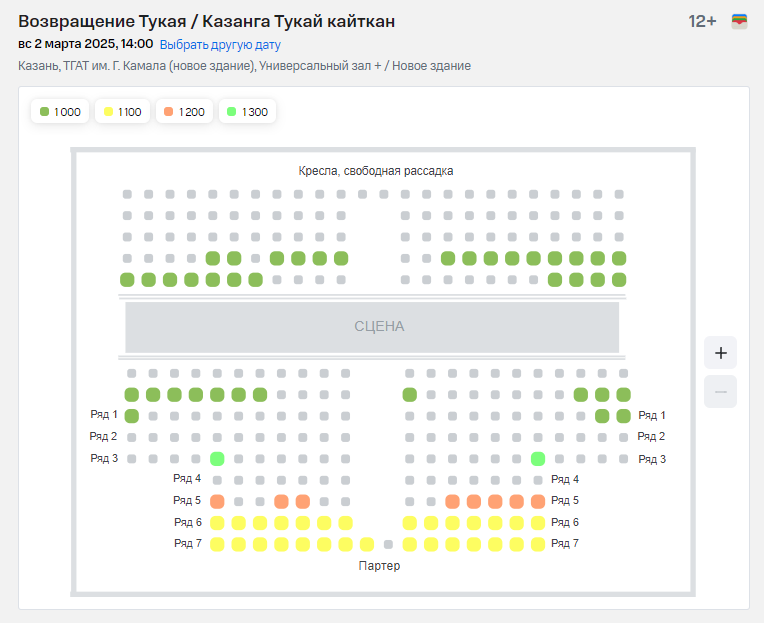Image resolution: width=764 pixels, height=623 pixels.
Task: Toggle the 1000 price filter chip
Action: pyautogui.click(x=60, y=112)
